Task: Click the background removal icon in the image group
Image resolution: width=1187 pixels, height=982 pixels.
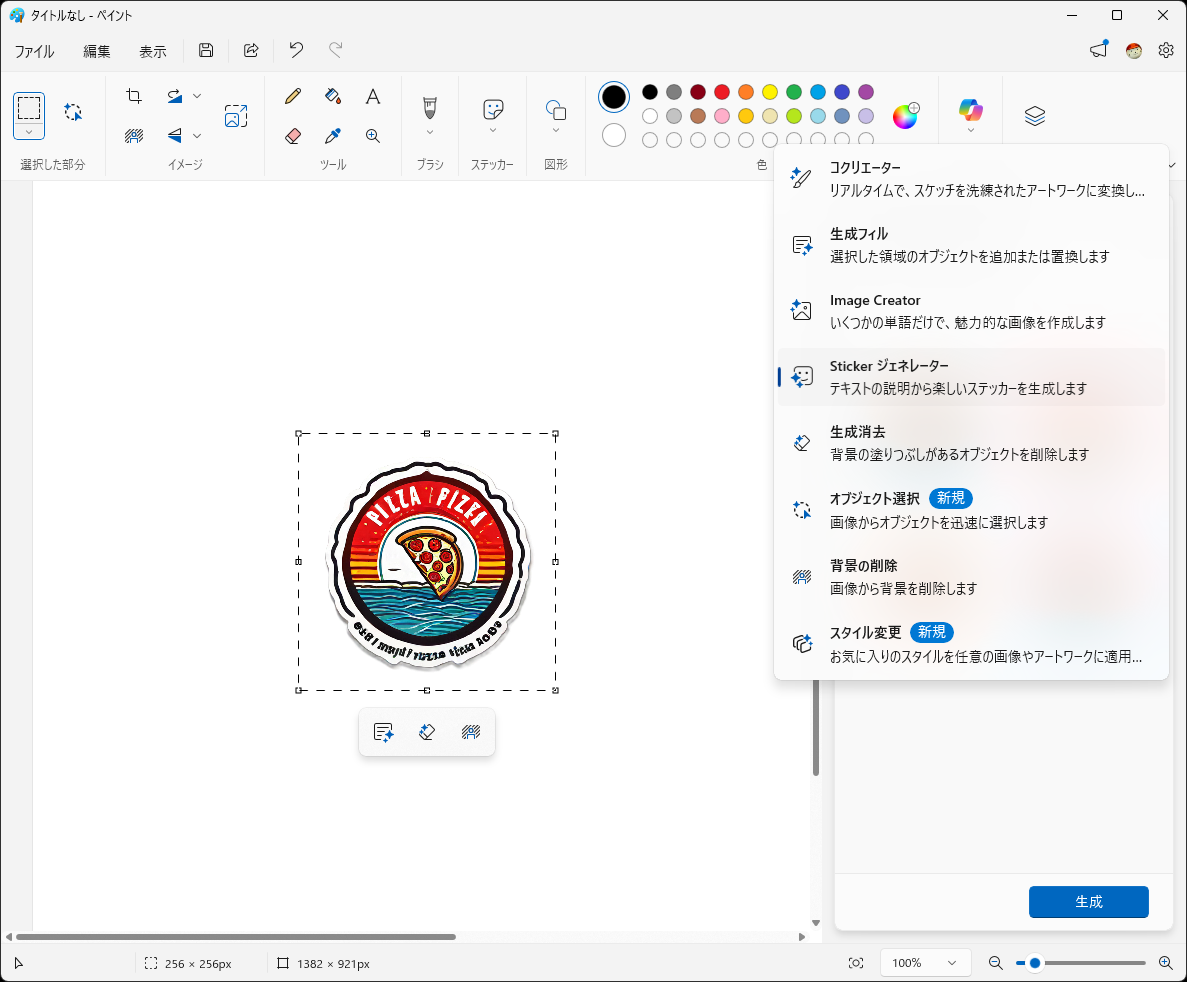Action: [x=133, y=135]
